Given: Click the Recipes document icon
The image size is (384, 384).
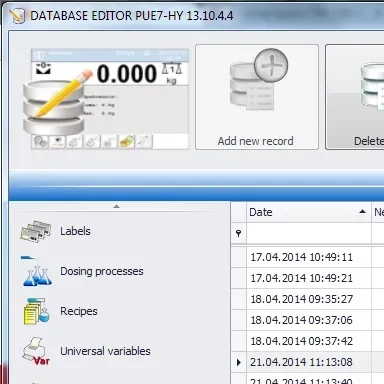Looking at the screenshot, I should (36, 311).
